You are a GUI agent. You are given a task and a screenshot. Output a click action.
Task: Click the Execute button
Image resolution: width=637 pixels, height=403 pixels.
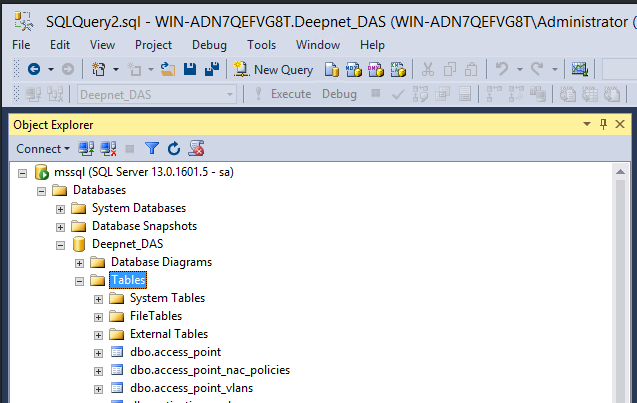coord(282,94)
